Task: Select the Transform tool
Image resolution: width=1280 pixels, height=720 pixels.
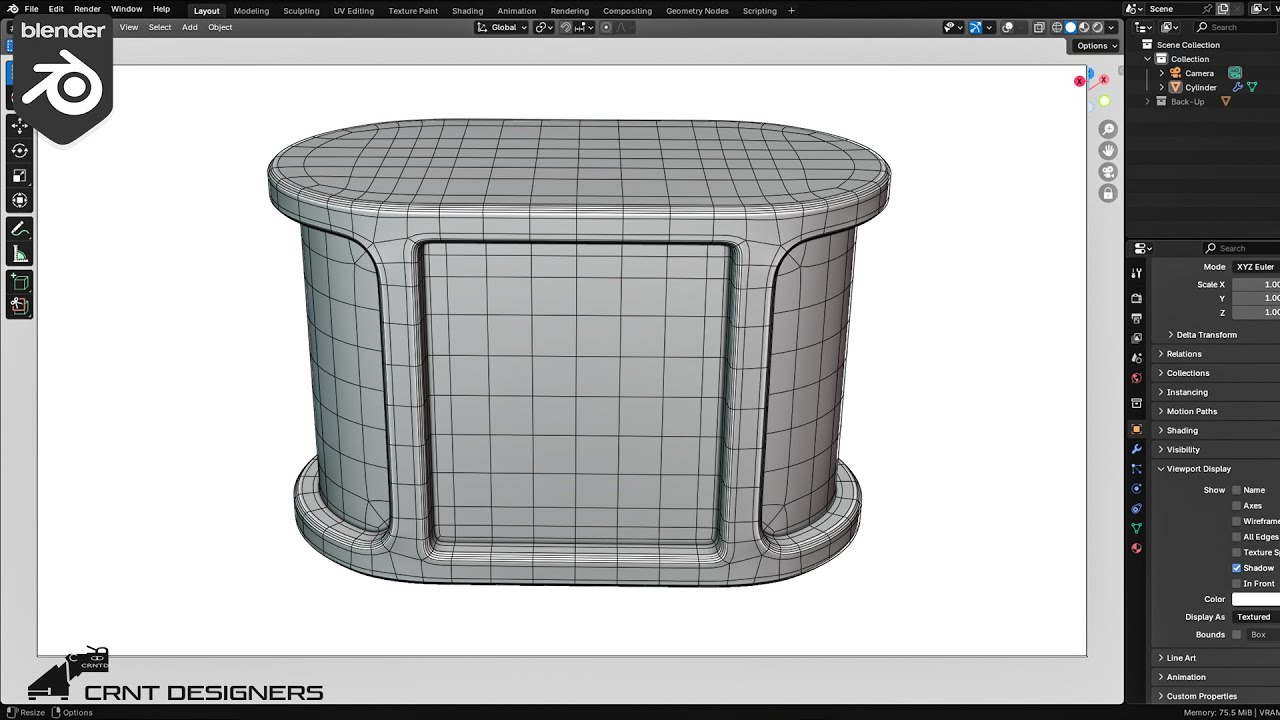Action: click(x=20, y=200)
